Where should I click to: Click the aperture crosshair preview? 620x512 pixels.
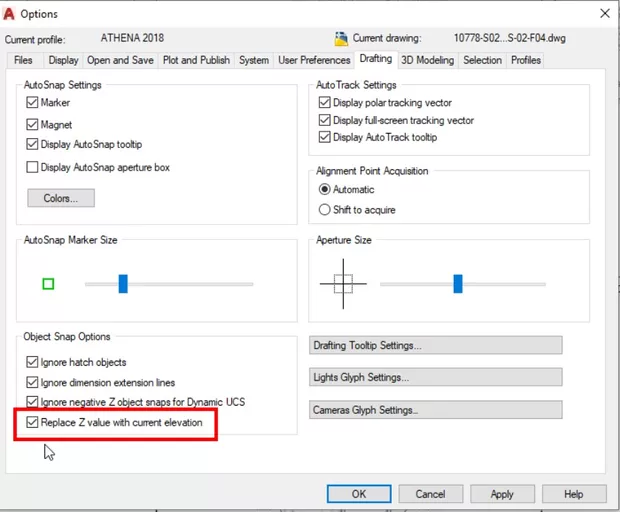(x=343, y=284)
